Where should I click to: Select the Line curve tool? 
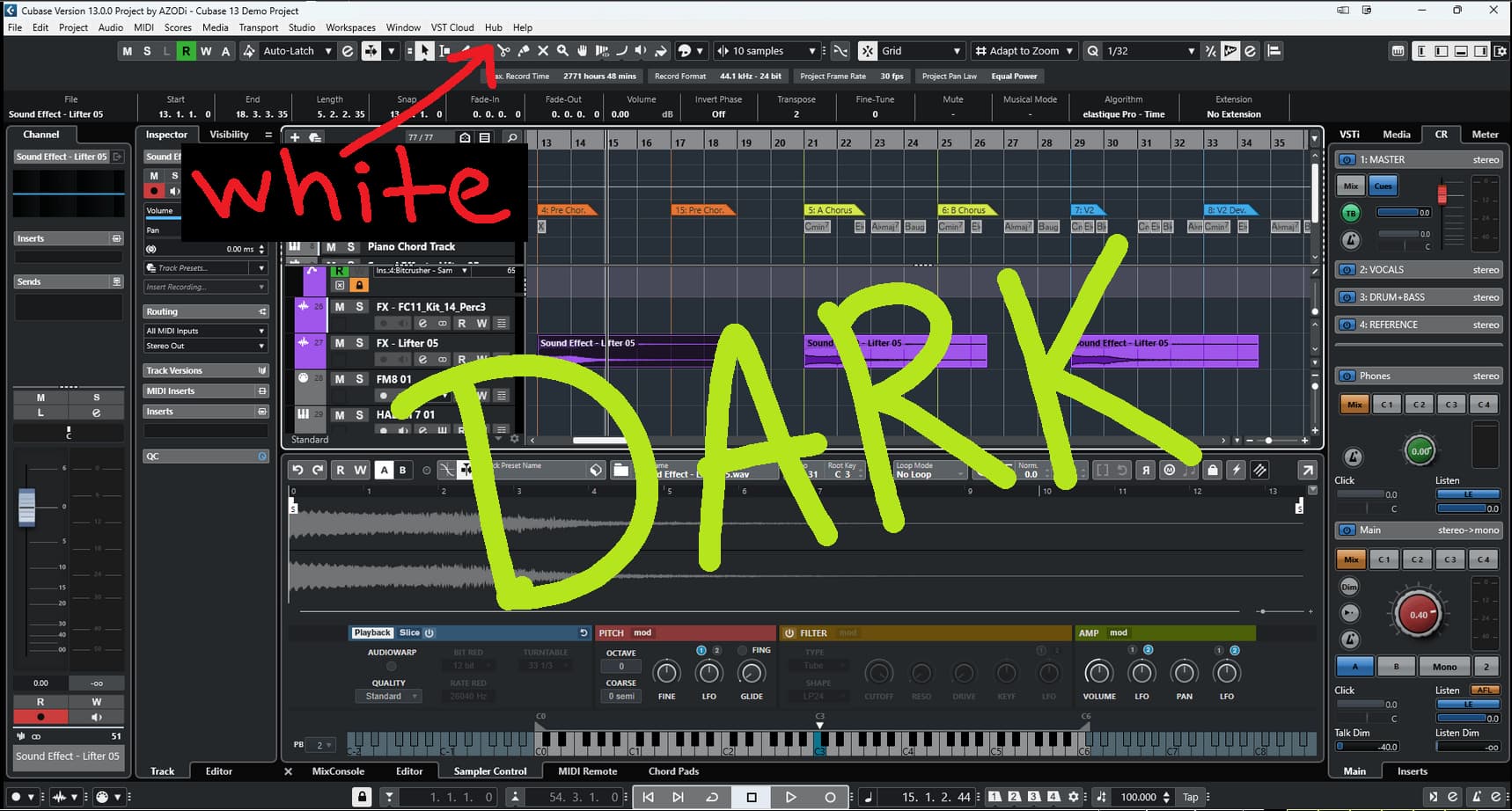point(621,51)
